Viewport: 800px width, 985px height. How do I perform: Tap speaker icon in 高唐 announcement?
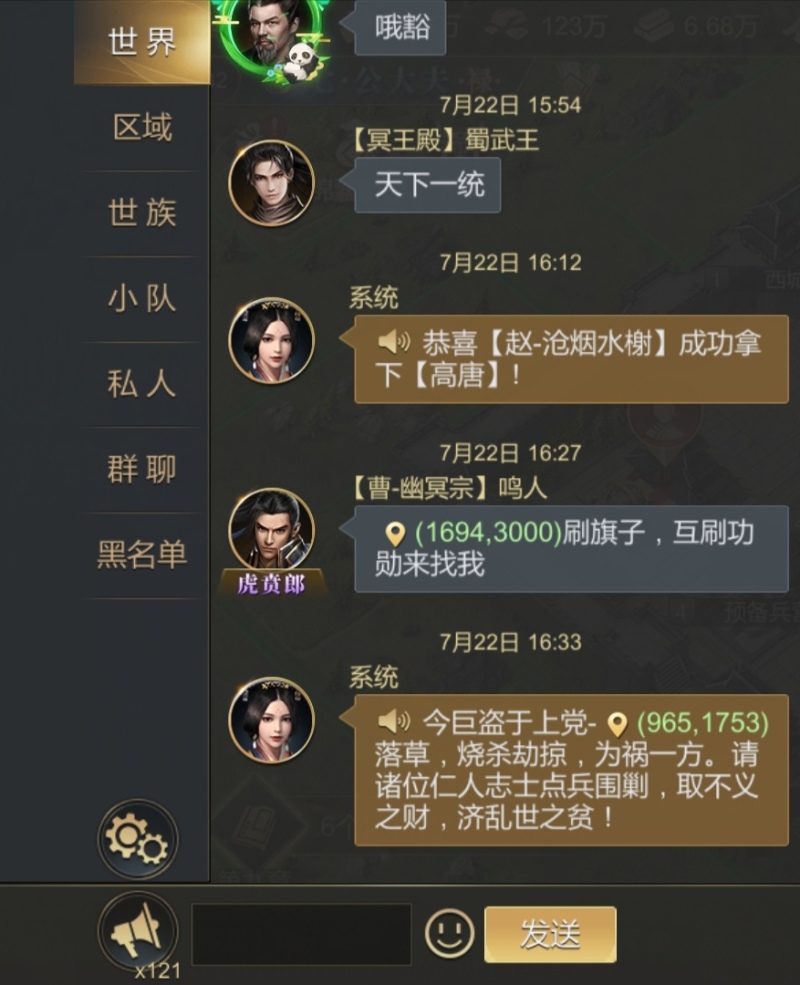[x=394, y=342]
